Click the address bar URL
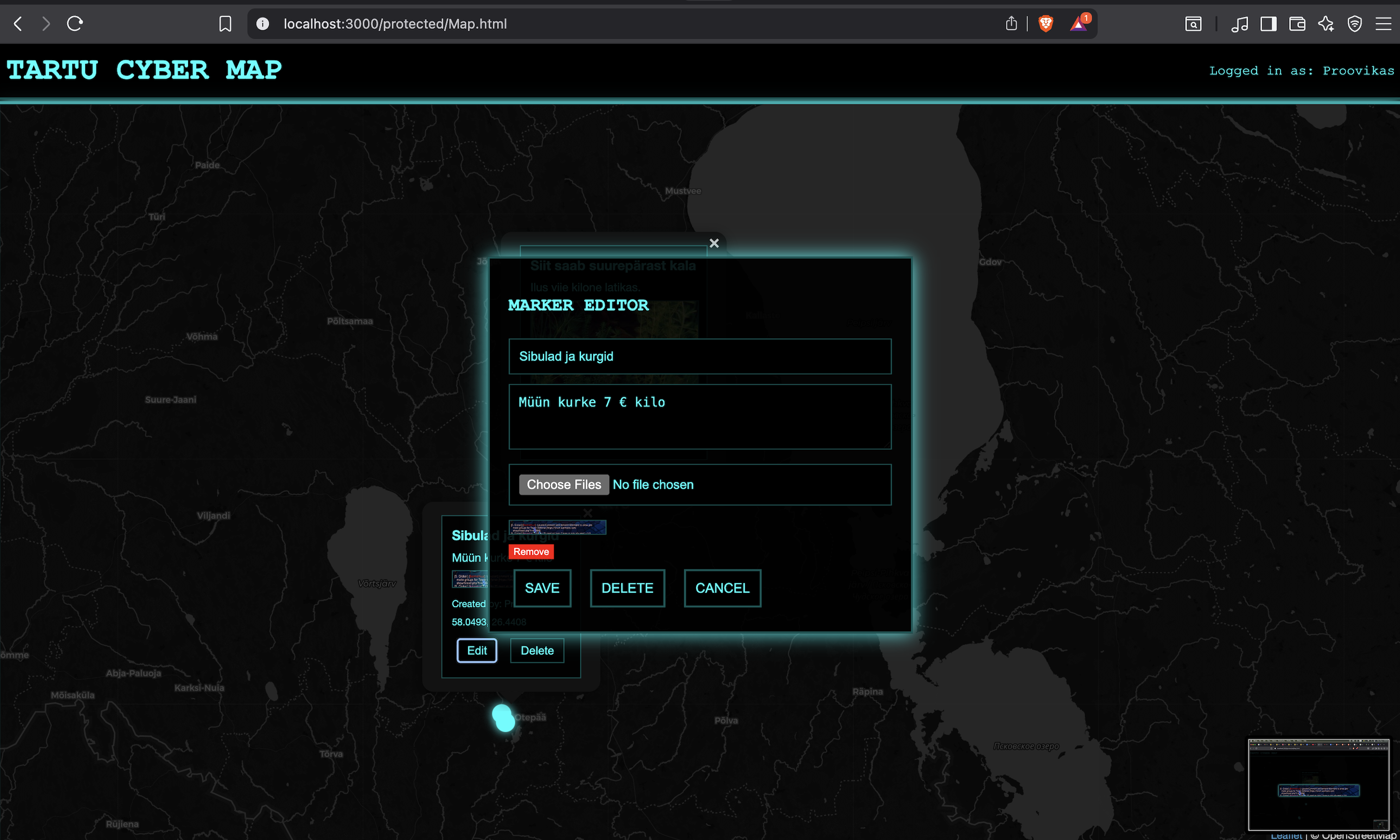This screenshot has width=1400, height=840. point(395,24)
